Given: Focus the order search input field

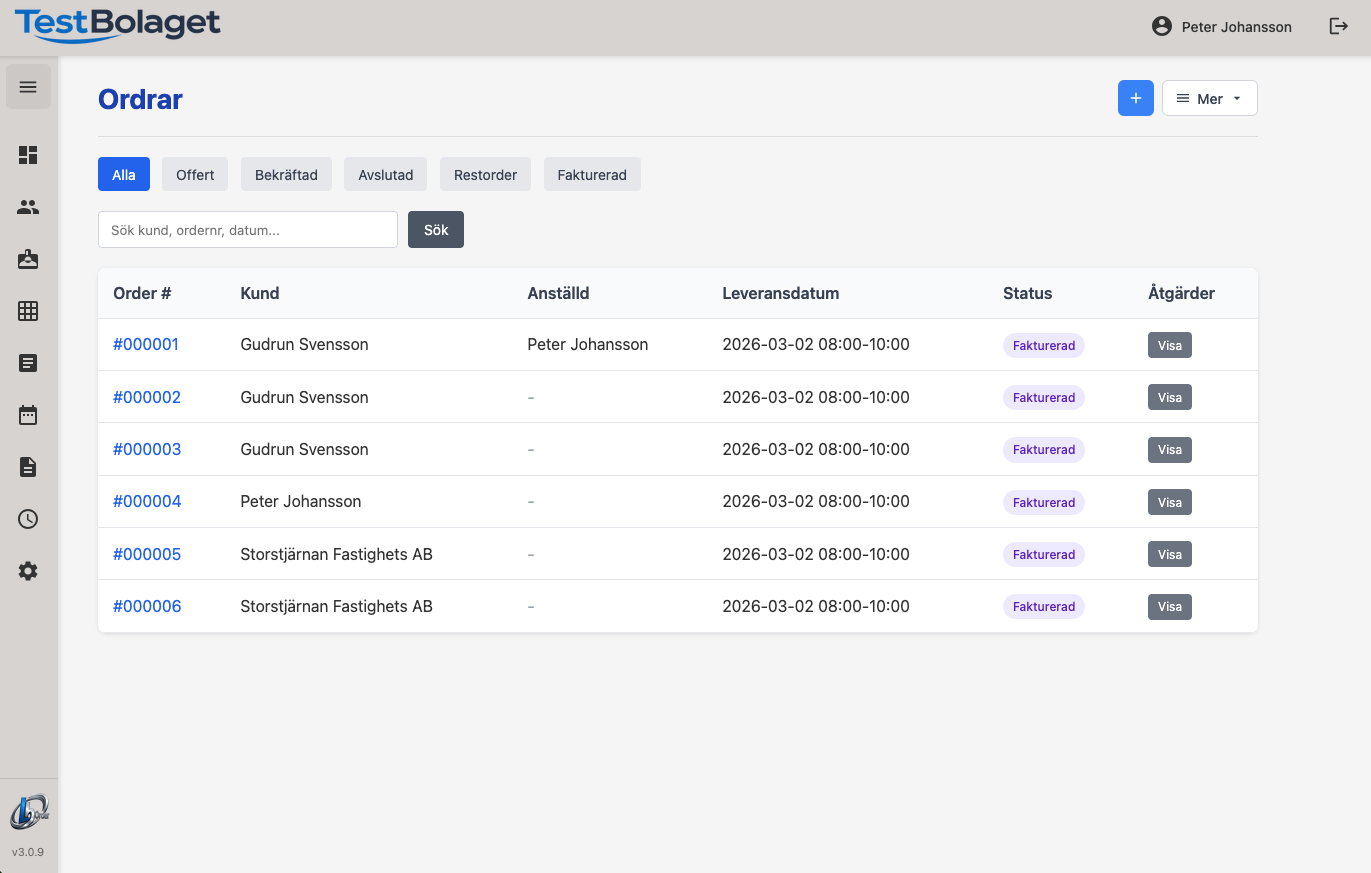Looking at the screenshot, I should (248, 230).
